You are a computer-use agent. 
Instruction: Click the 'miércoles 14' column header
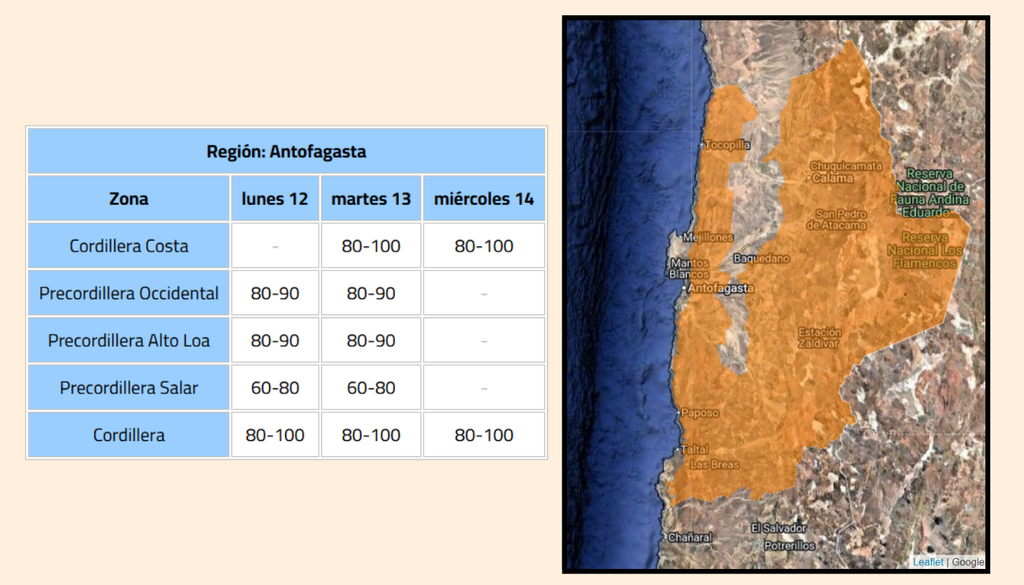click(484, 198)
